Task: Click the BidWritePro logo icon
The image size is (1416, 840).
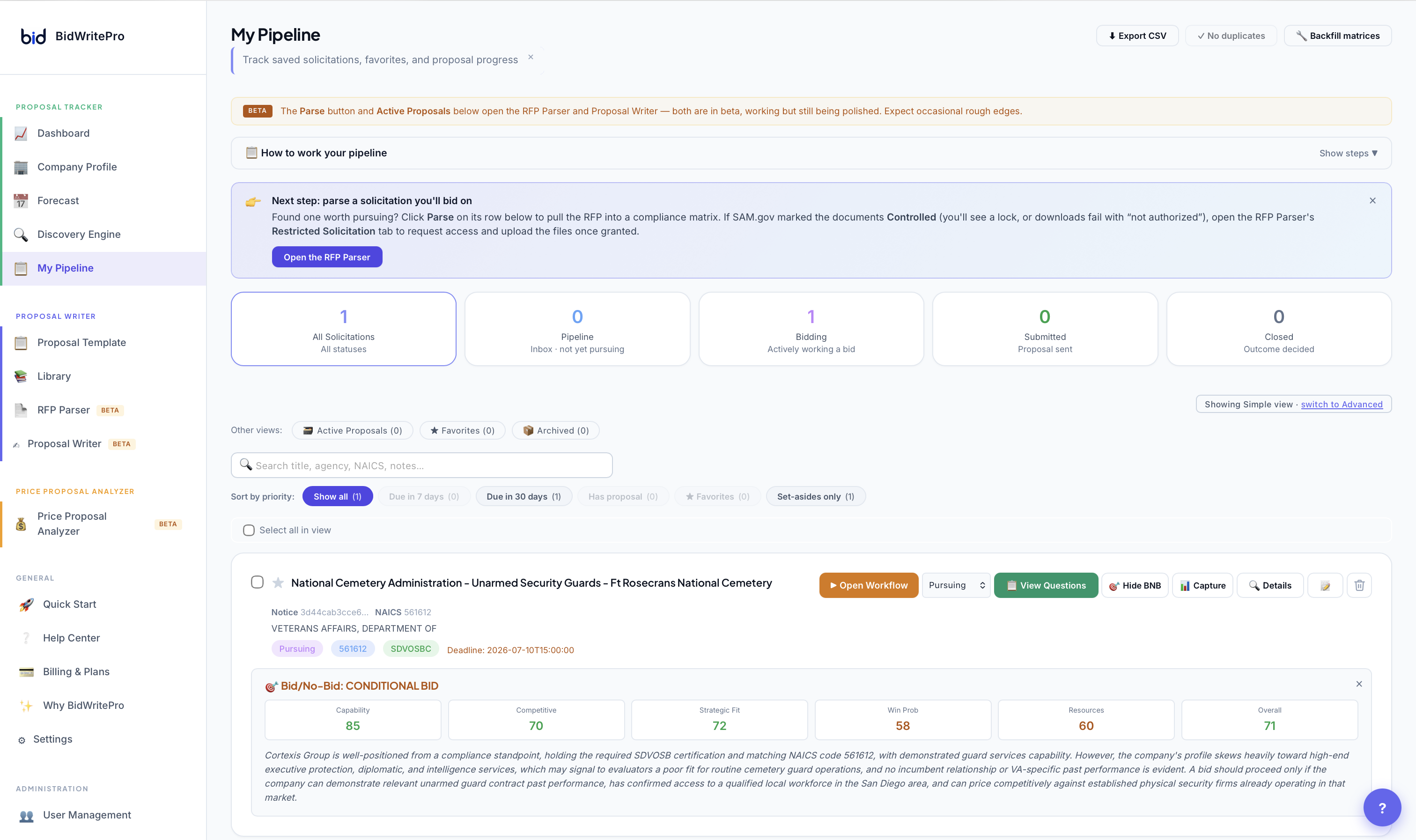Action: 33,36
